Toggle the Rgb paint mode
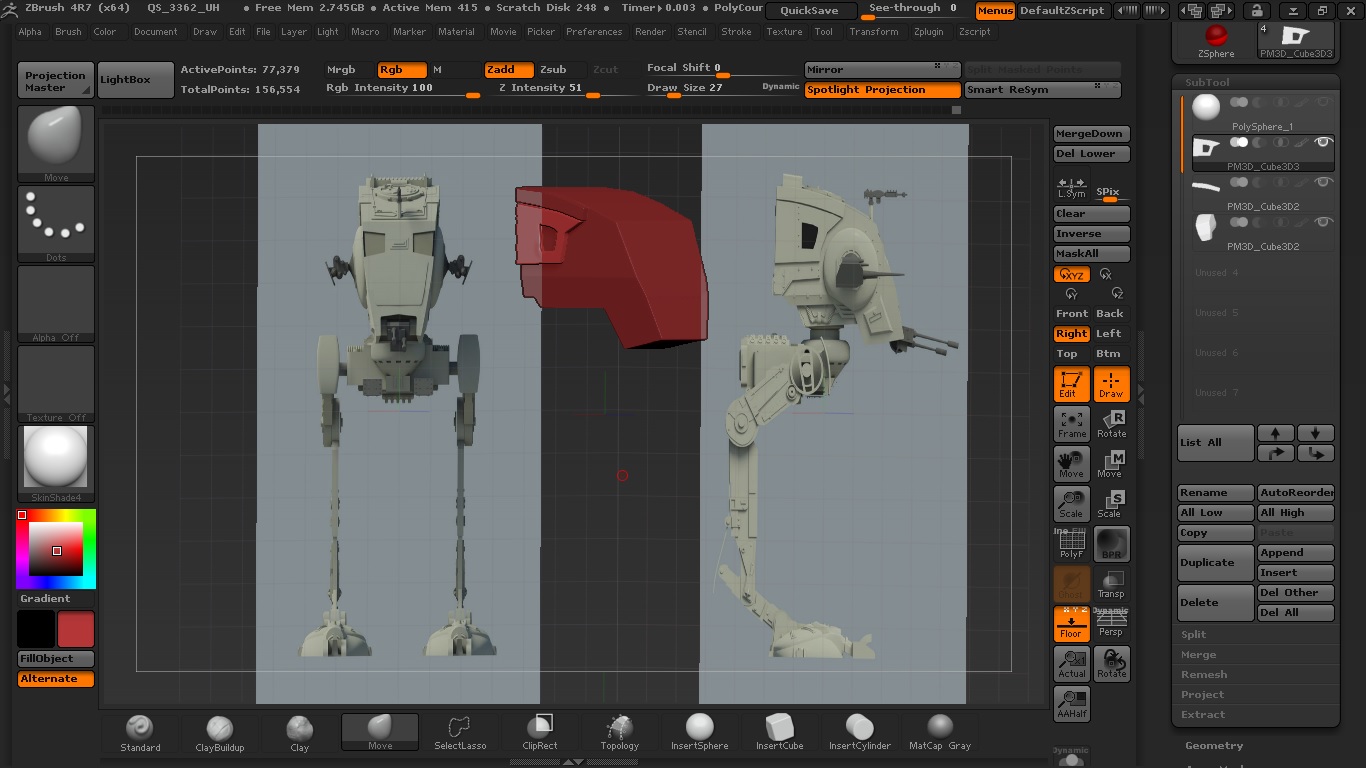1366x768 pixels. pos(402,70)
